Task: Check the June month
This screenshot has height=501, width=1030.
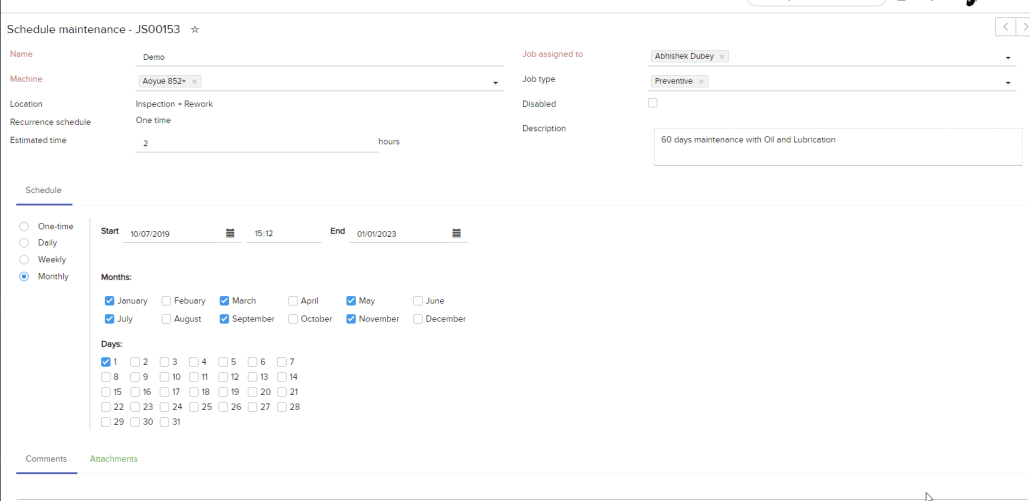Action: (418, 301)
